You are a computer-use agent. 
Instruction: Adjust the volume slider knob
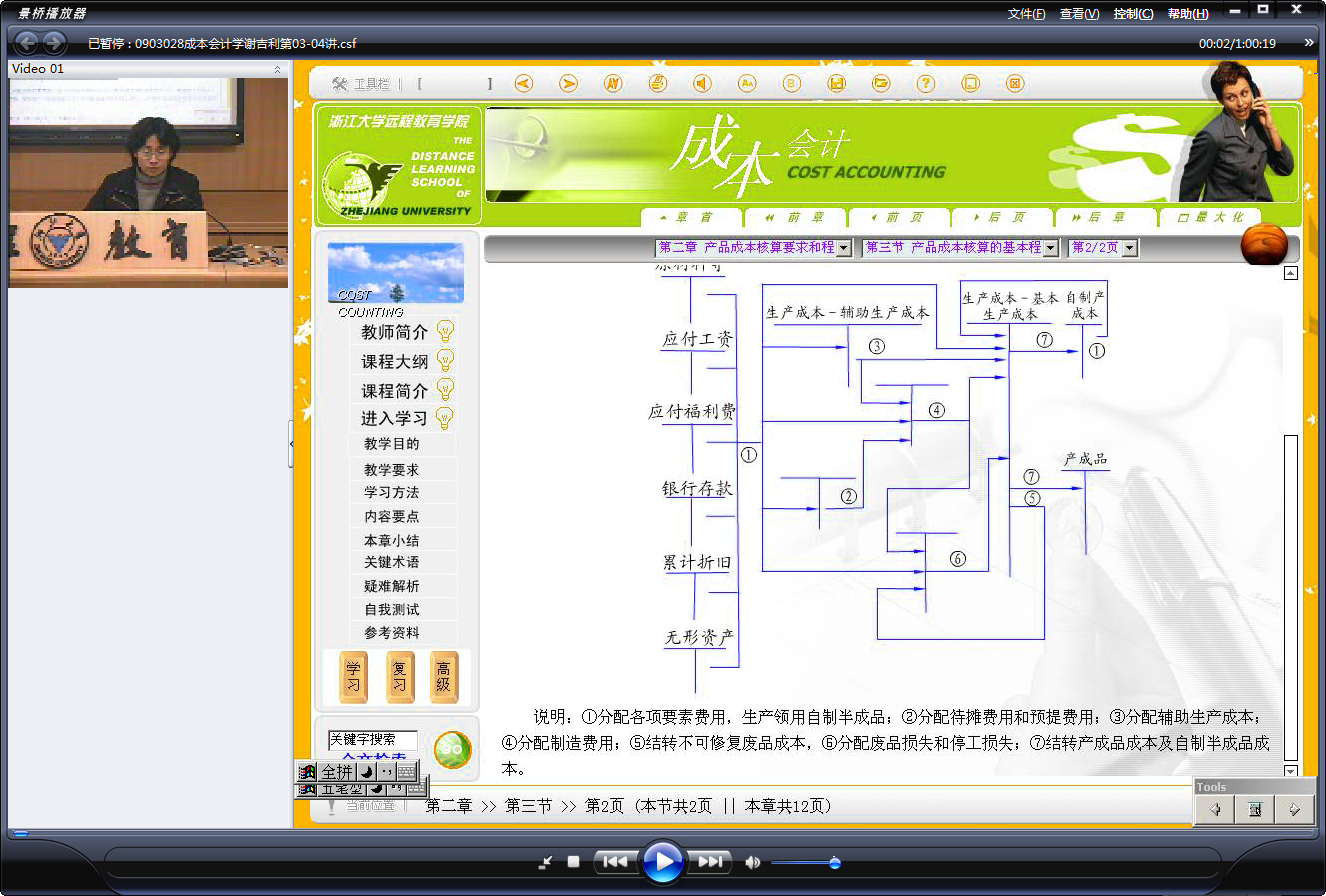pyautogui.click(x=835, y=862)
